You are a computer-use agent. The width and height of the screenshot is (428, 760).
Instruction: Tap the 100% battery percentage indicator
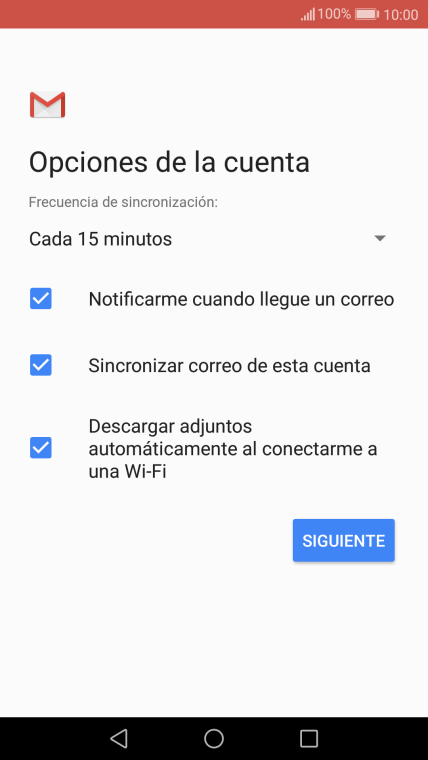click(x=334, y=14)
